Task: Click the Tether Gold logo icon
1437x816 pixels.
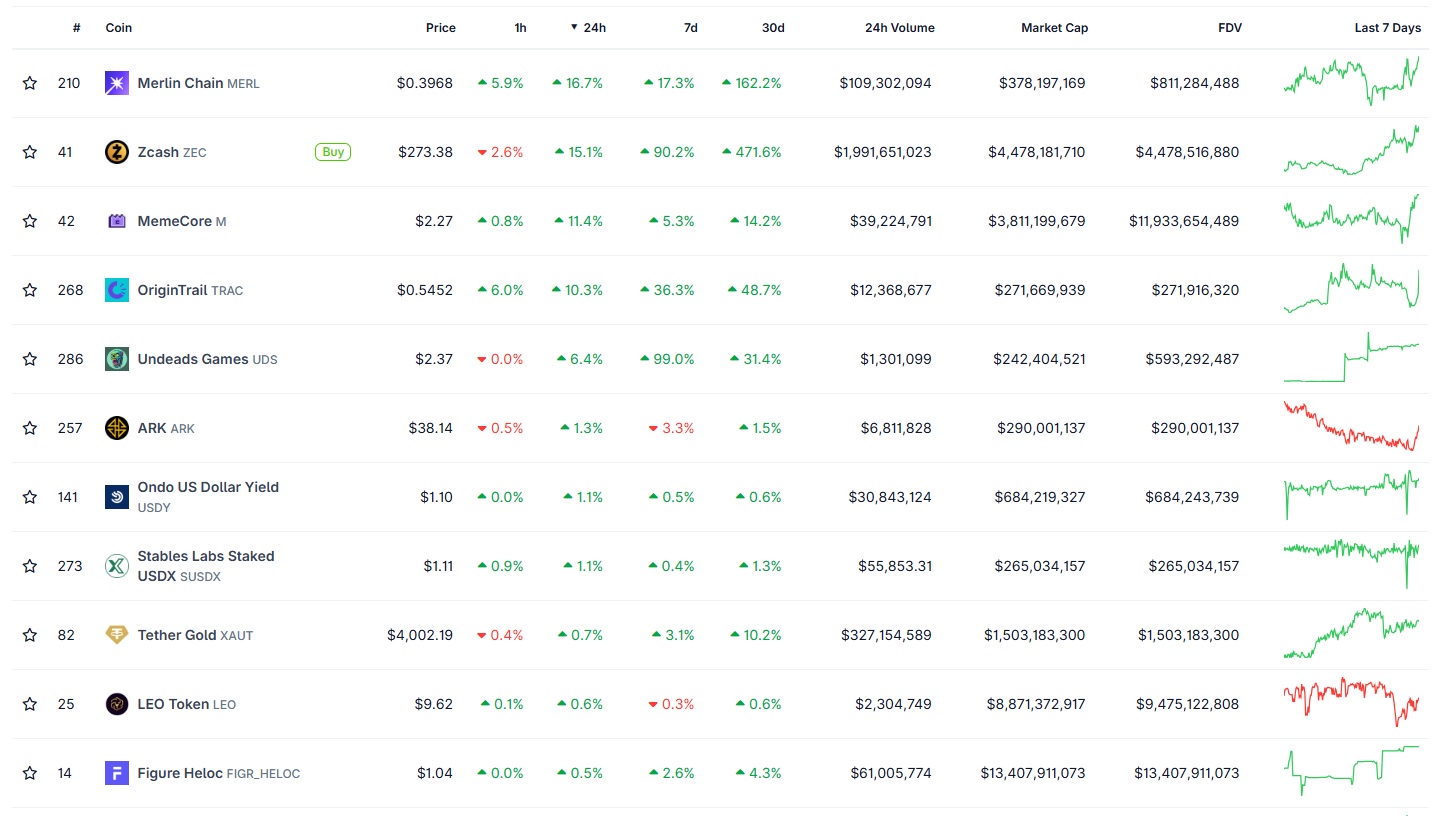Action: (x=117, y=635)
